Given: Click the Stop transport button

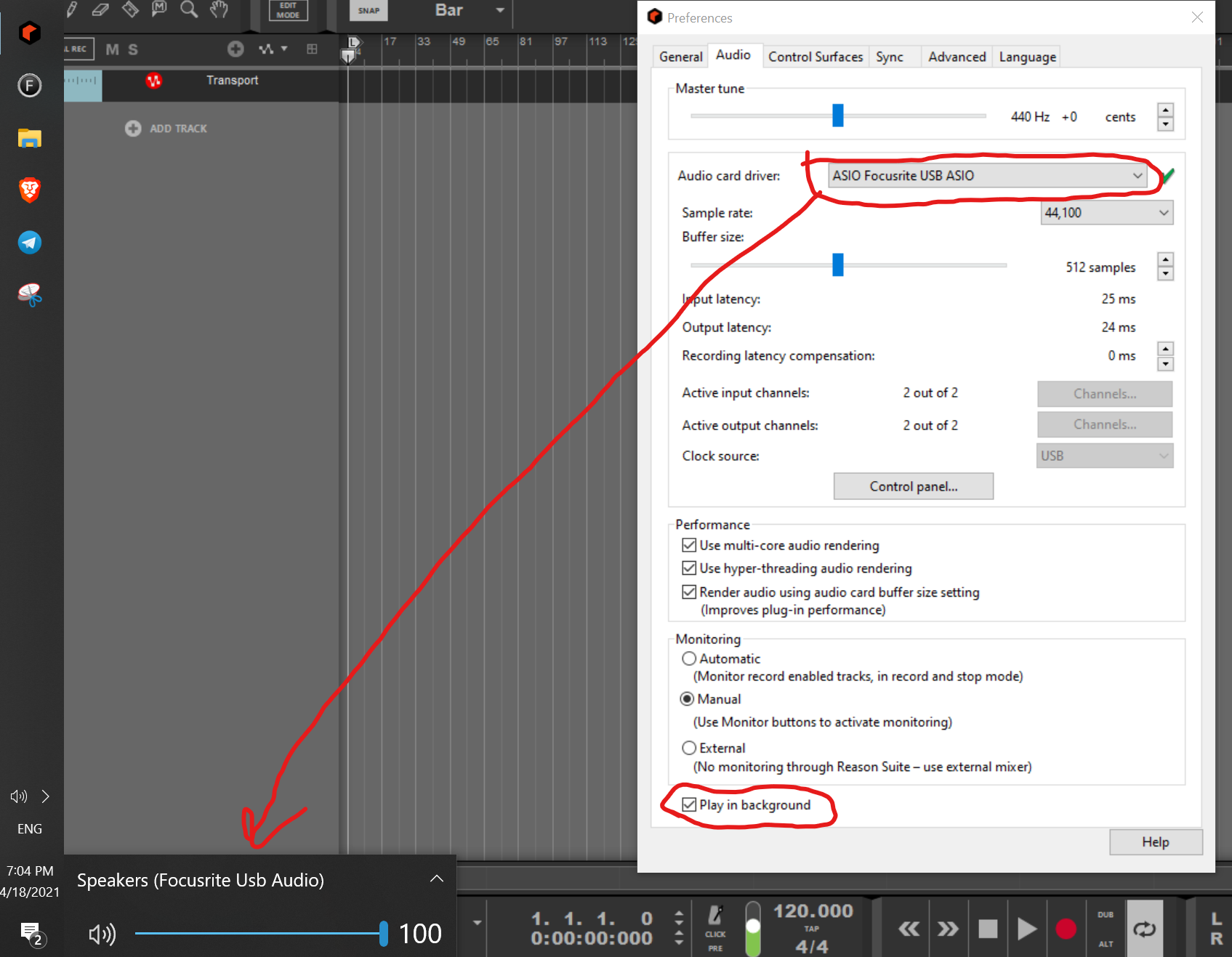Looking at the screenshot, I should click(988, 929).
